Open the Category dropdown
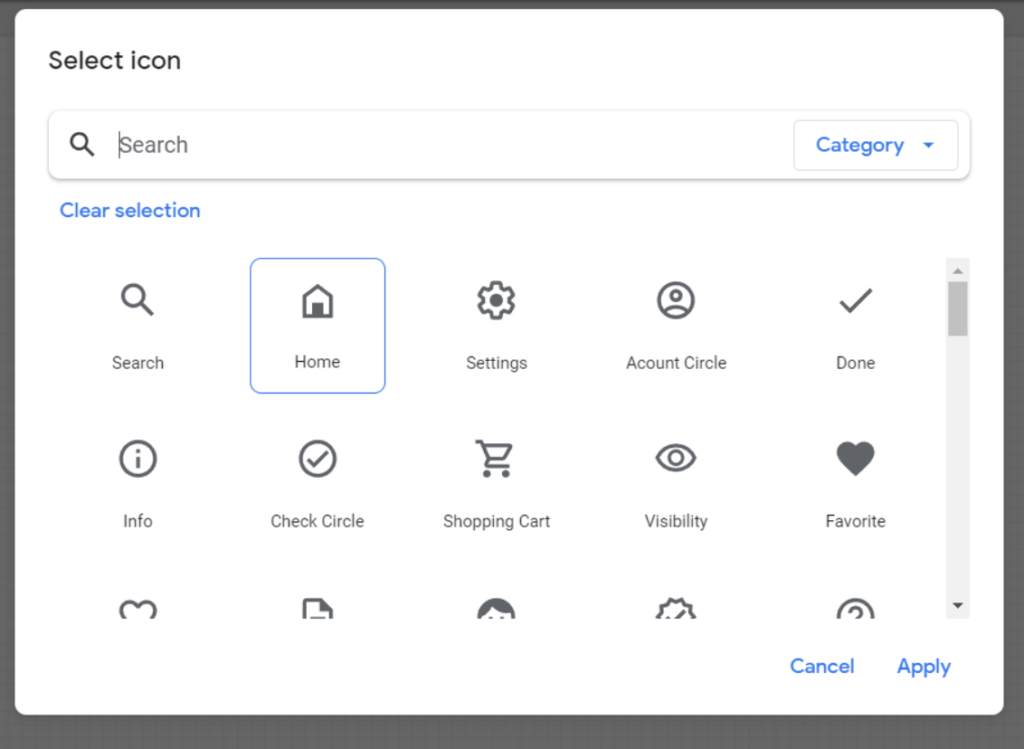Viewport: 1024px width, 749px height. click(x=876, y=145)
